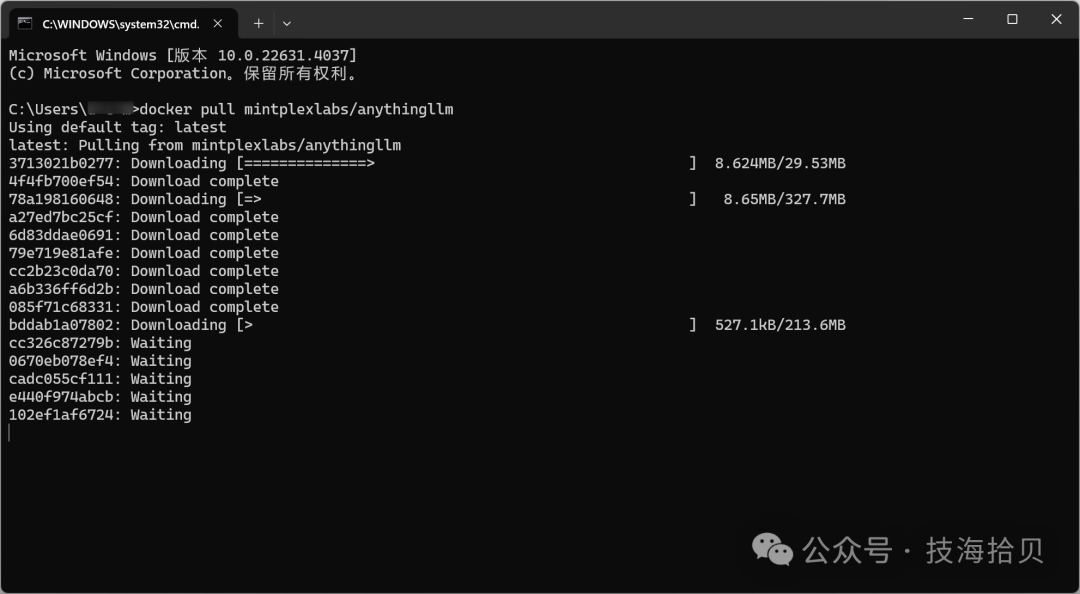Select the C:\WINDOWS\system32\cmd. tab
This screenshot has width=1080, height=594.
coord(121,23)
